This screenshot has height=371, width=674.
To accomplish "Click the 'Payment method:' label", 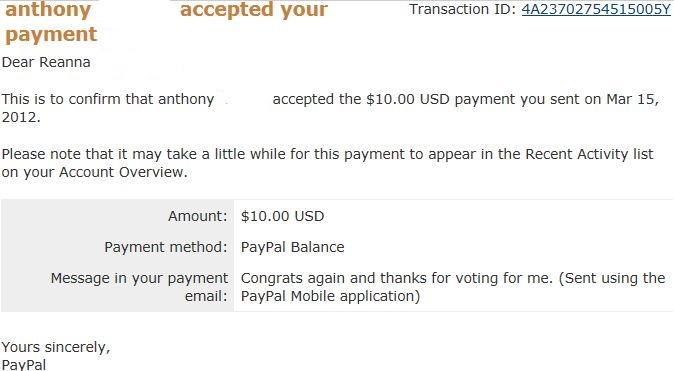I will [x=166, y=247].
